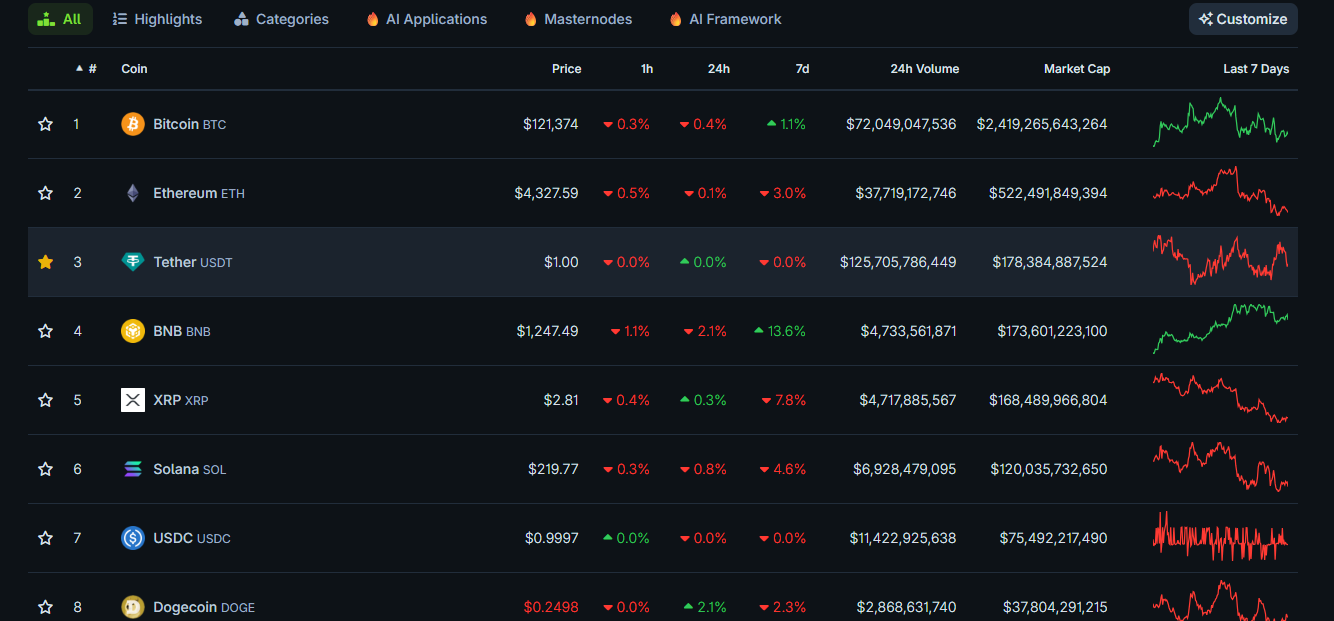Sort by 7d change column
Screen dimensions: 1334x621
tap(802, 69)
